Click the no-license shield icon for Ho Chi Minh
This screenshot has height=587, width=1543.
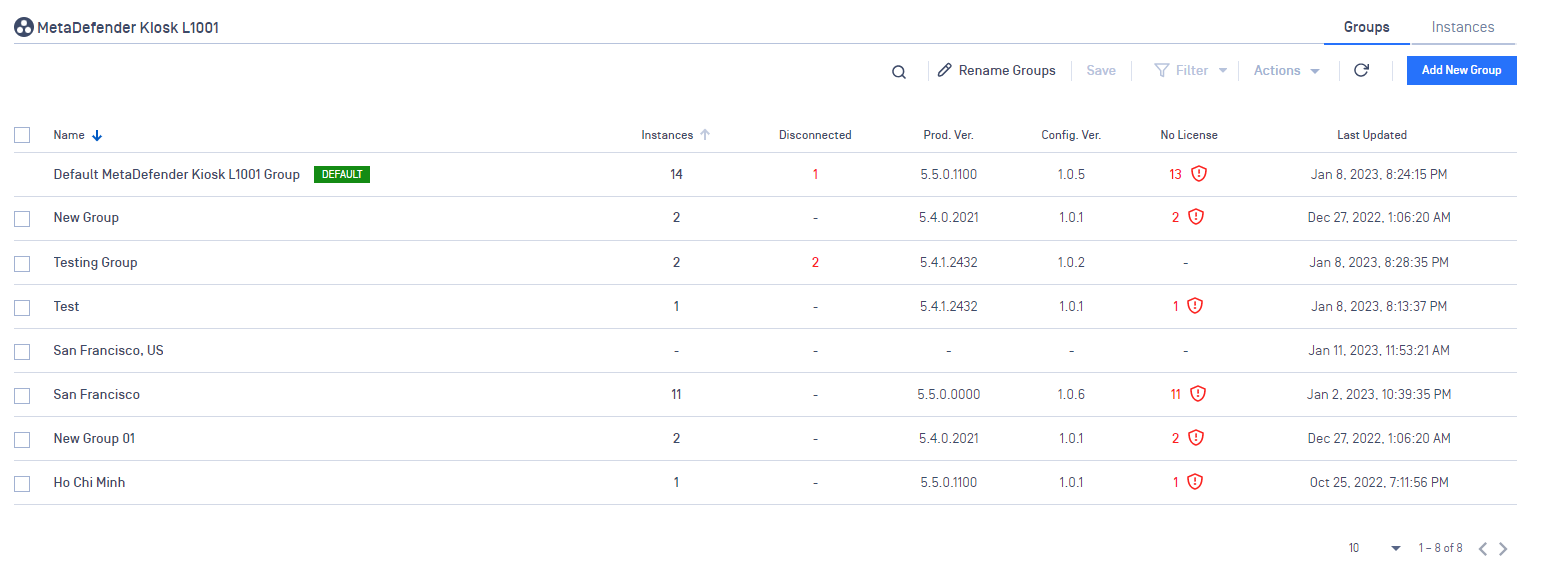1195,482
